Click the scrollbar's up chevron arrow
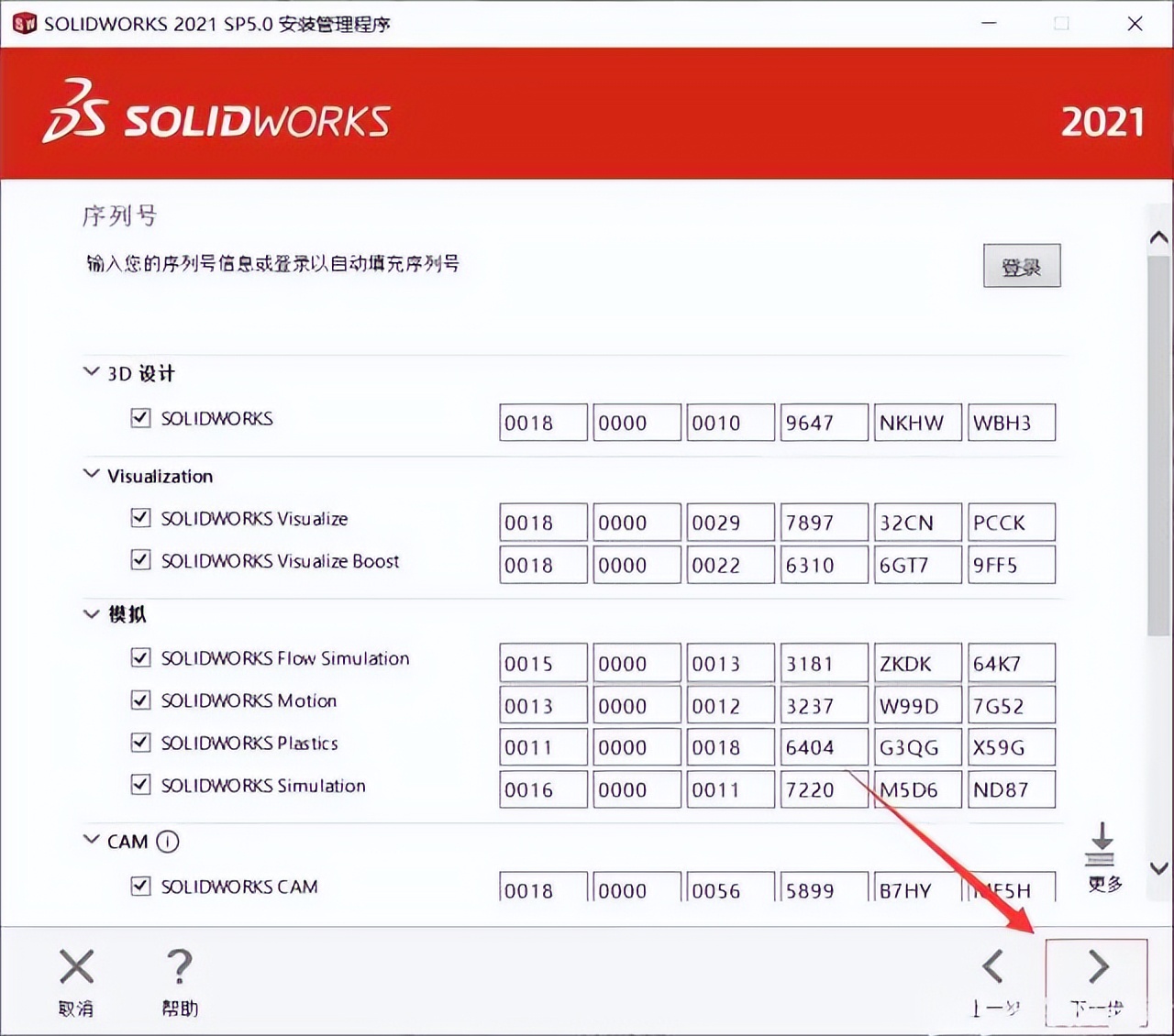This screenshot has width=1174, height=1036. pos(1158,237)
